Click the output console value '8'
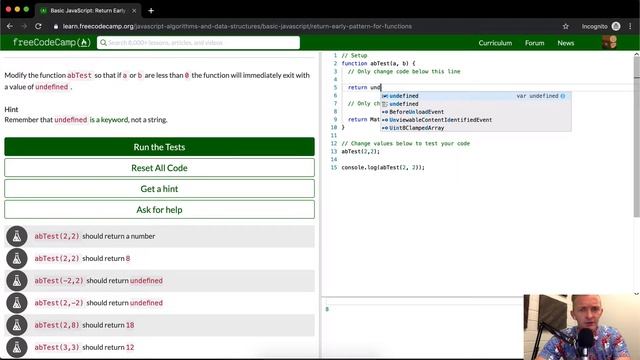This screenshot has height=360, width=640. pos(327,309)
